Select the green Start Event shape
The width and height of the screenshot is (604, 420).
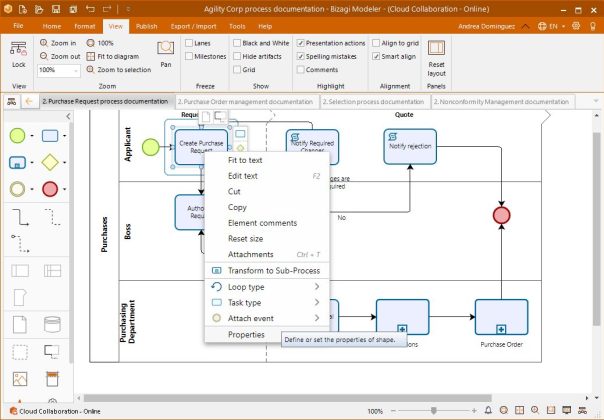17,136
